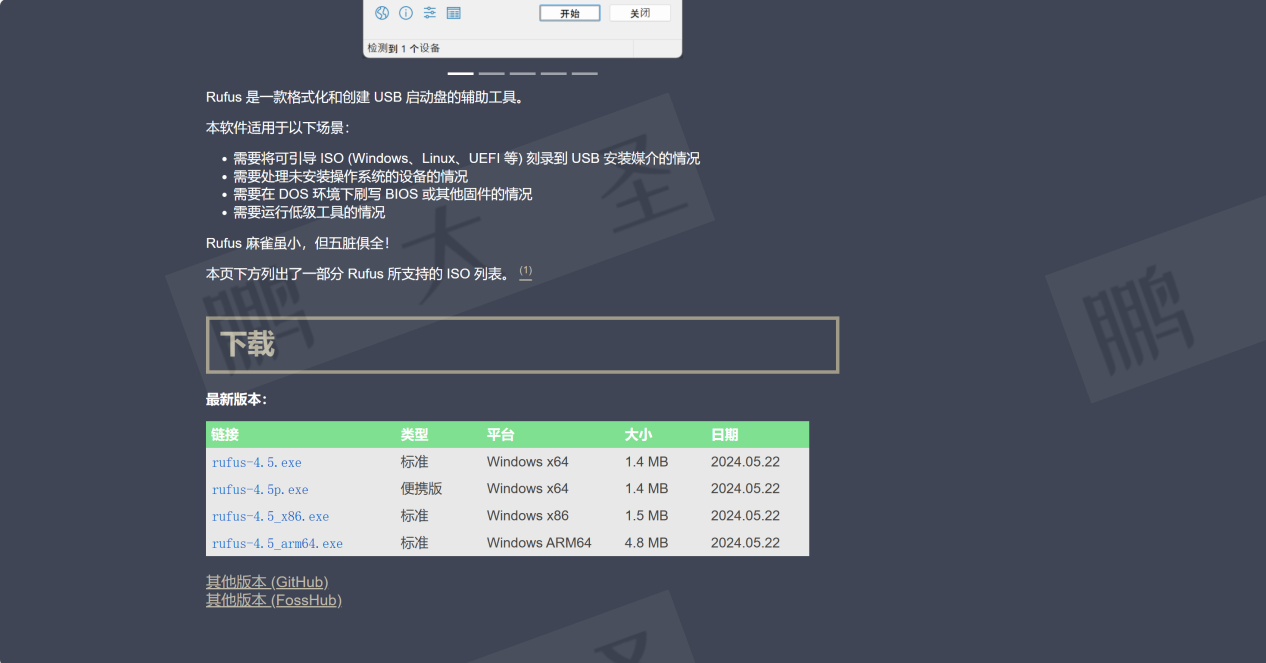Click the 链接 column header
This screenshot has width=1266, height=663.
coord(225,435)
